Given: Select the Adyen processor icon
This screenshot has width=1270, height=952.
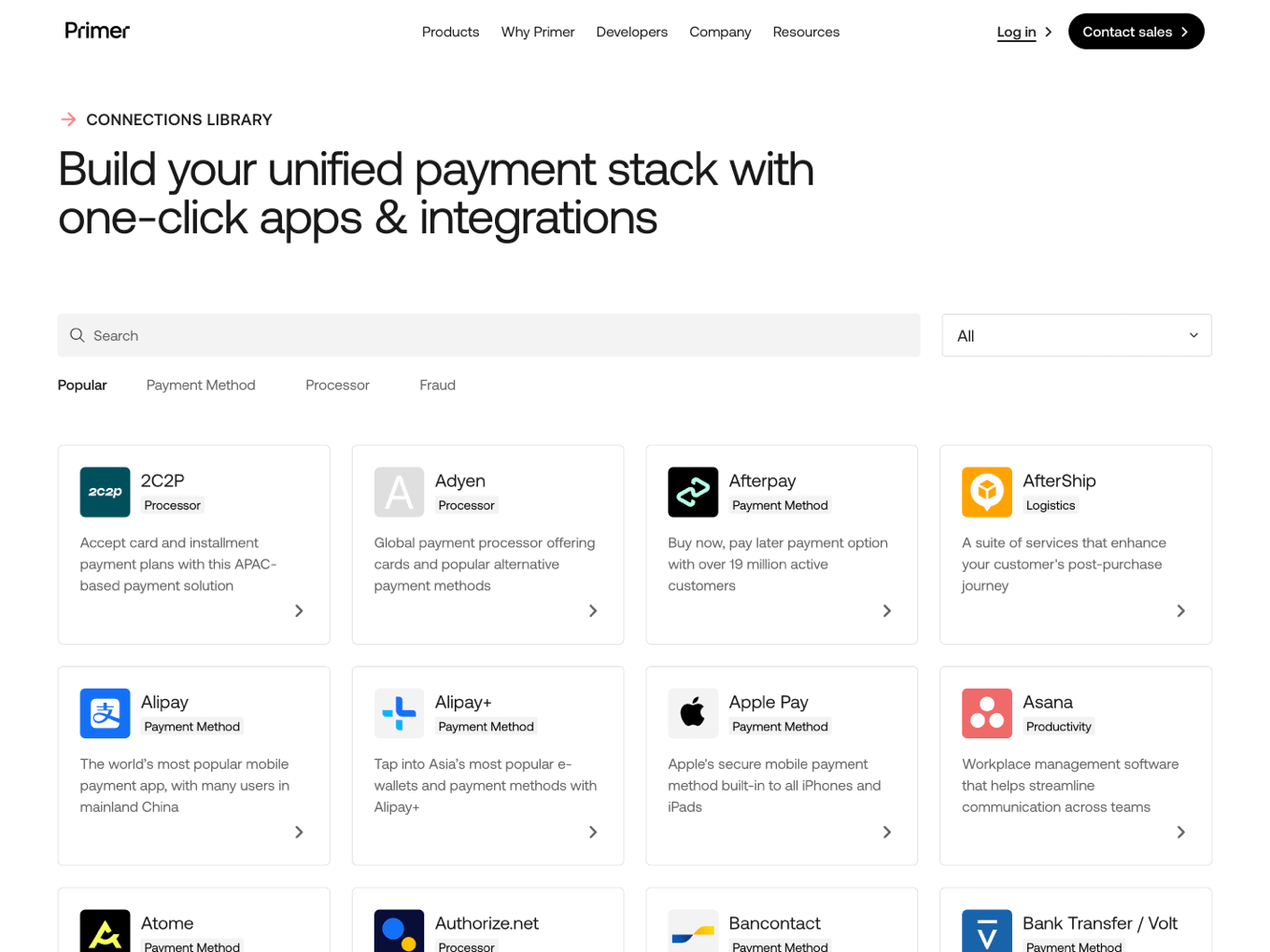Looking at the screenshot, I should tap(399, 492).
